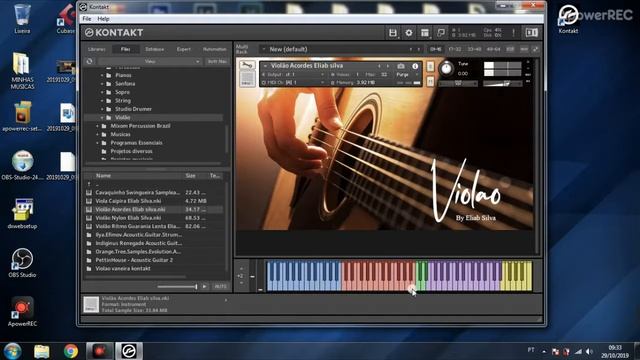This screenshot has width=640, height=360.
Task: Open MINHAS MUSICAS desktop folder
Action: pos(22,70)
